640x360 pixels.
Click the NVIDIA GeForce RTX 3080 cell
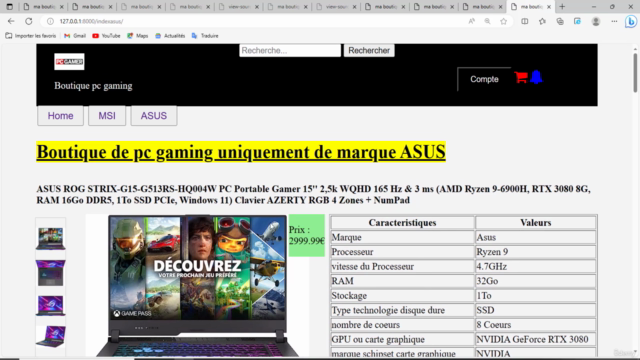click(536, 340)
